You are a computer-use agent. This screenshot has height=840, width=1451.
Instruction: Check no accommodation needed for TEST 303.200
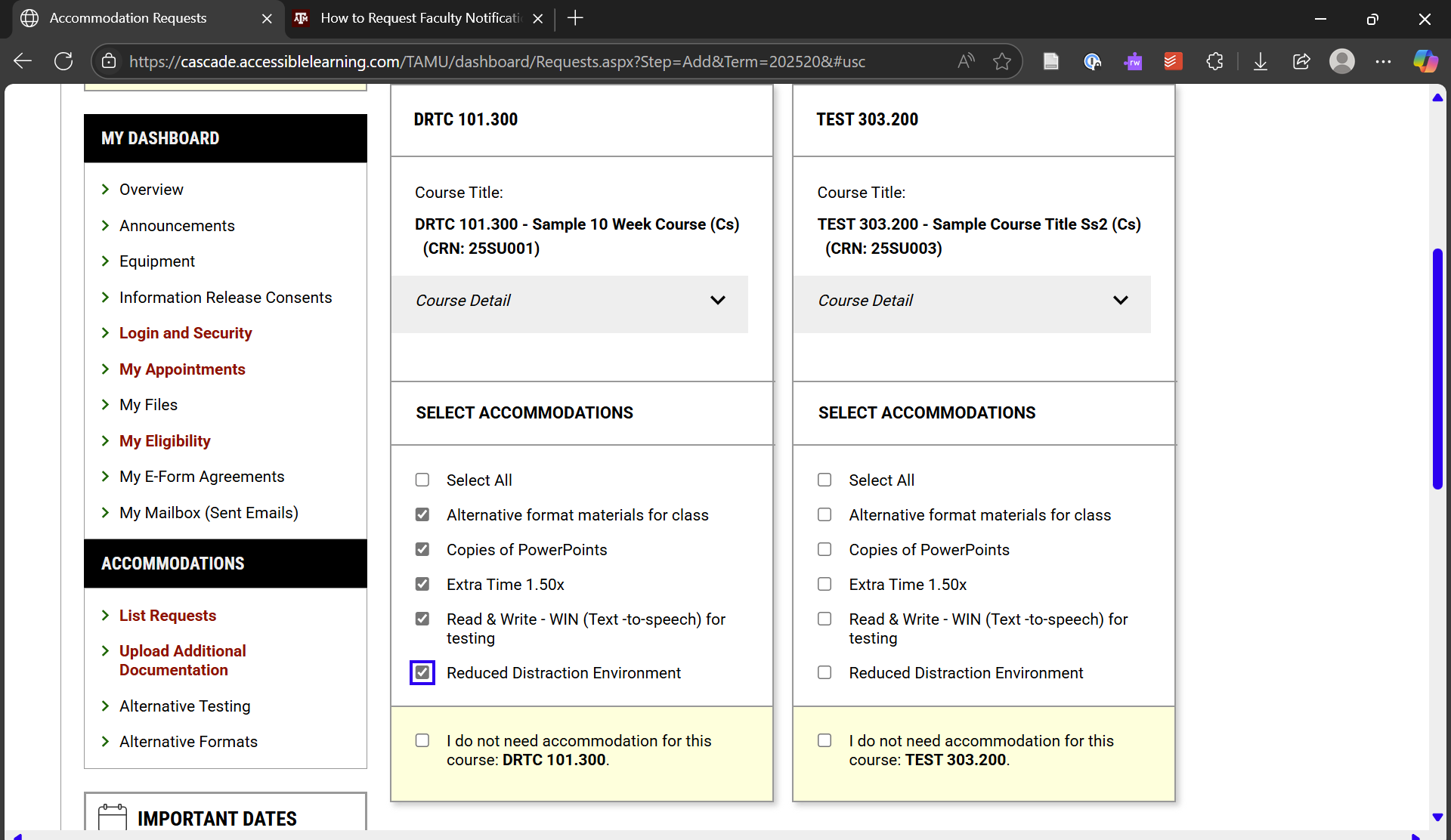[x=825, y=740]
